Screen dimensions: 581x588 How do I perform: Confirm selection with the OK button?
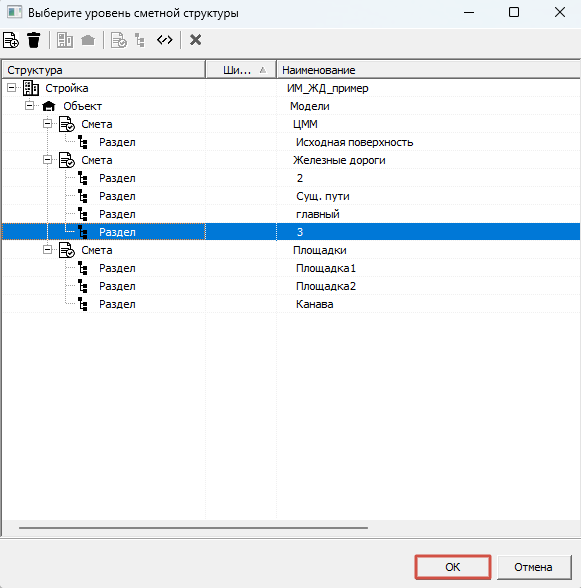pos(453,567)
